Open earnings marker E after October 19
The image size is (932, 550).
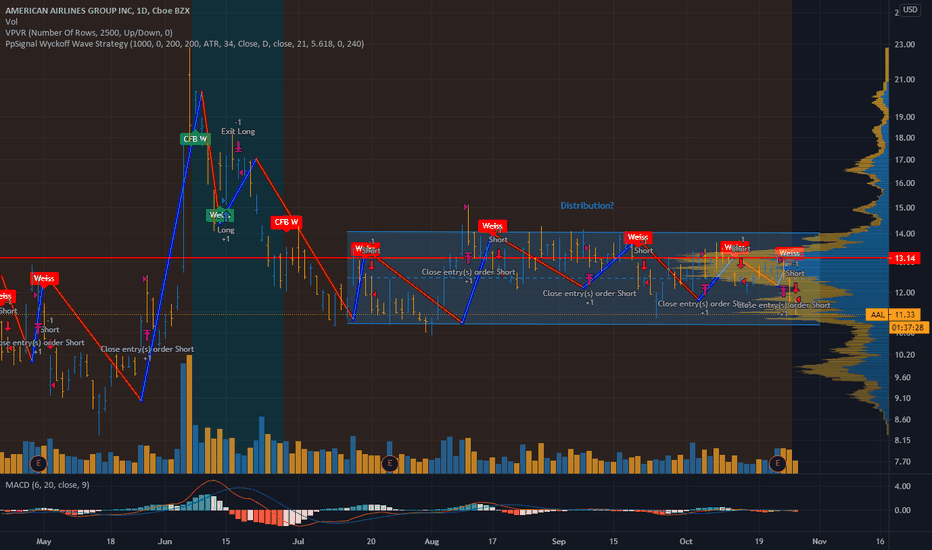777,463
